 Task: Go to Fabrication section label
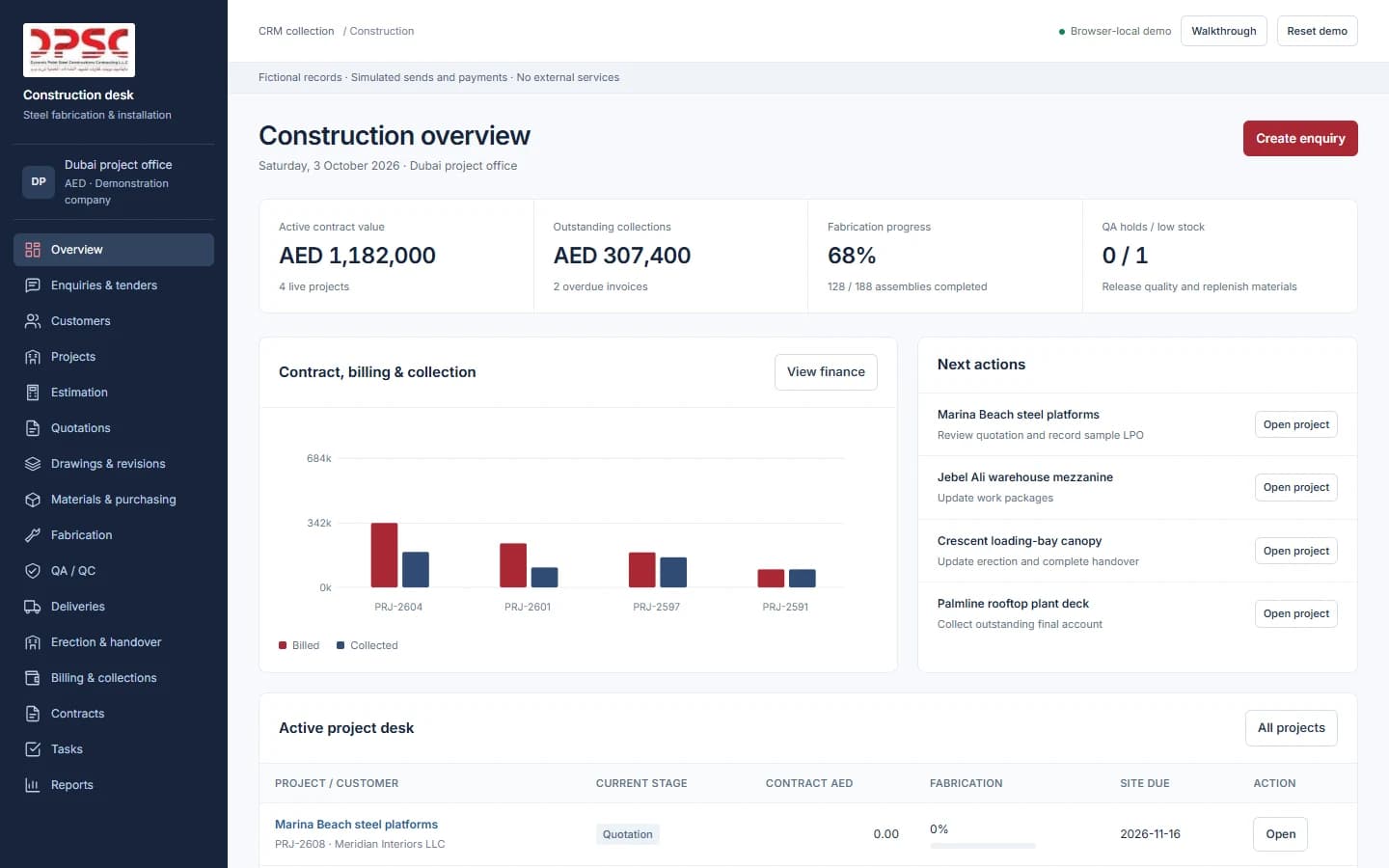click(82, 535)
